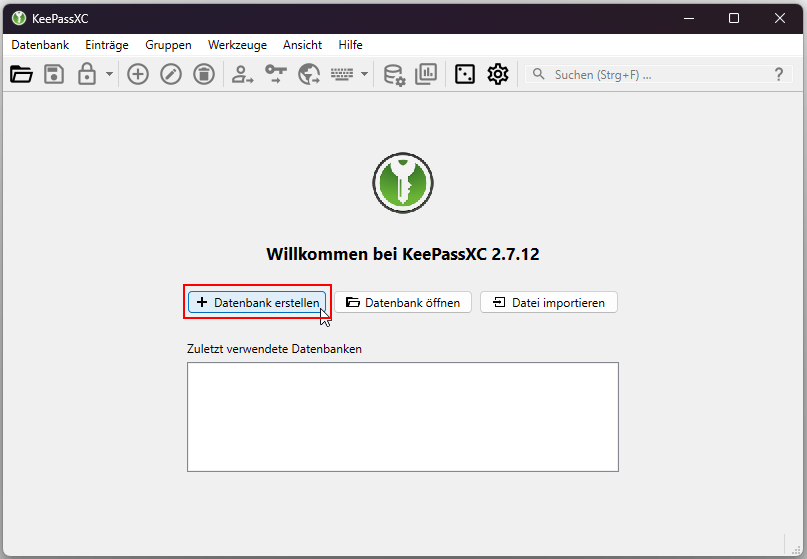Click the search magnifier icon
Image resolution: width=807 pixels, height=559 pixels.
[x=538, y=75]
